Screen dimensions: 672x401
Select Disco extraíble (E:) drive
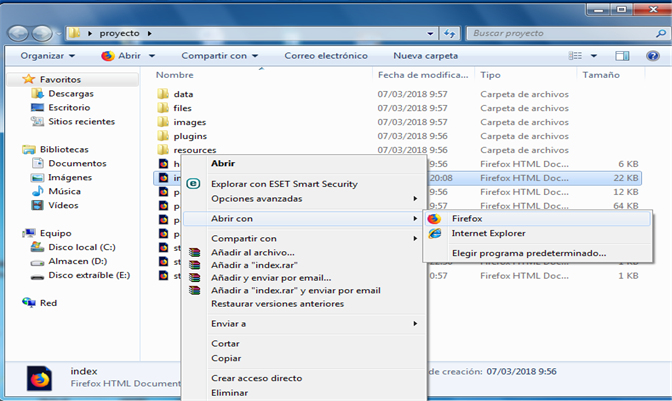click(x=91, y=274)
